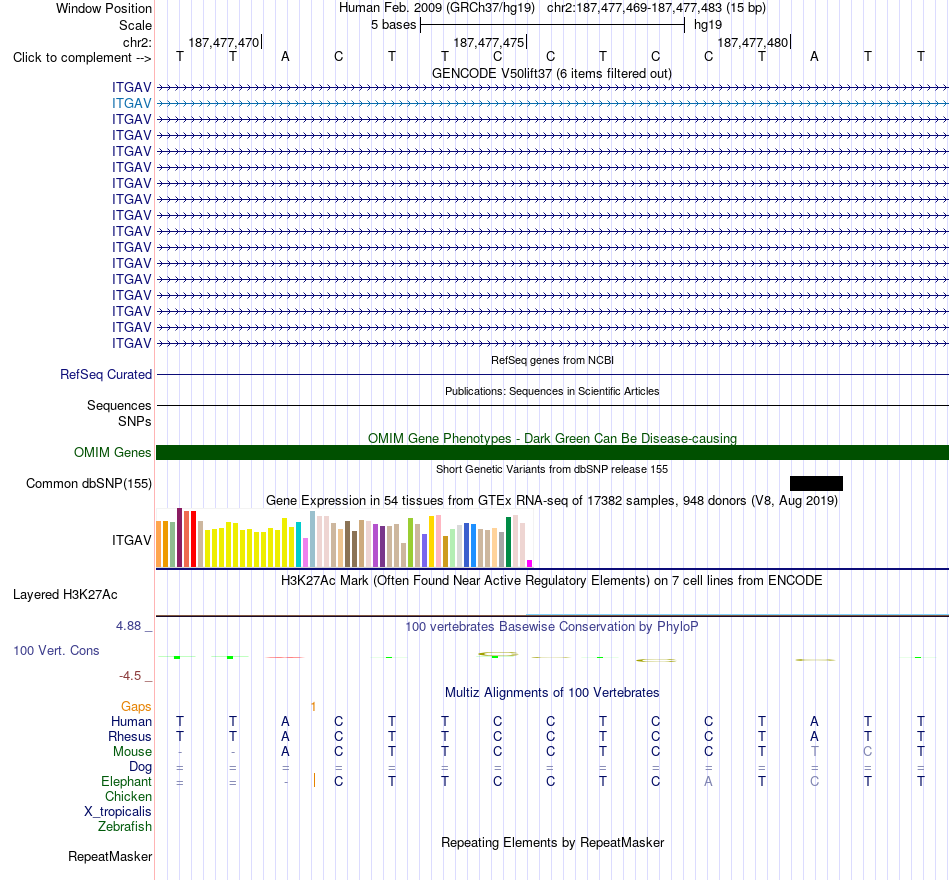Click the Click to complement label
Viewport: 950px width, 880px height.
pyautogui.click(x=82, y=58)
